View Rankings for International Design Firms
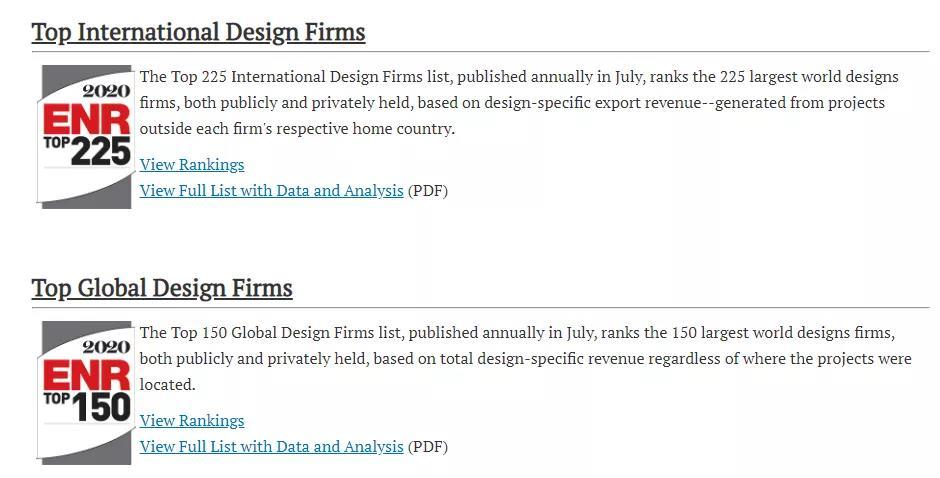Image resolution: width=940 pixels, height=478 pixels. (192, 164)
